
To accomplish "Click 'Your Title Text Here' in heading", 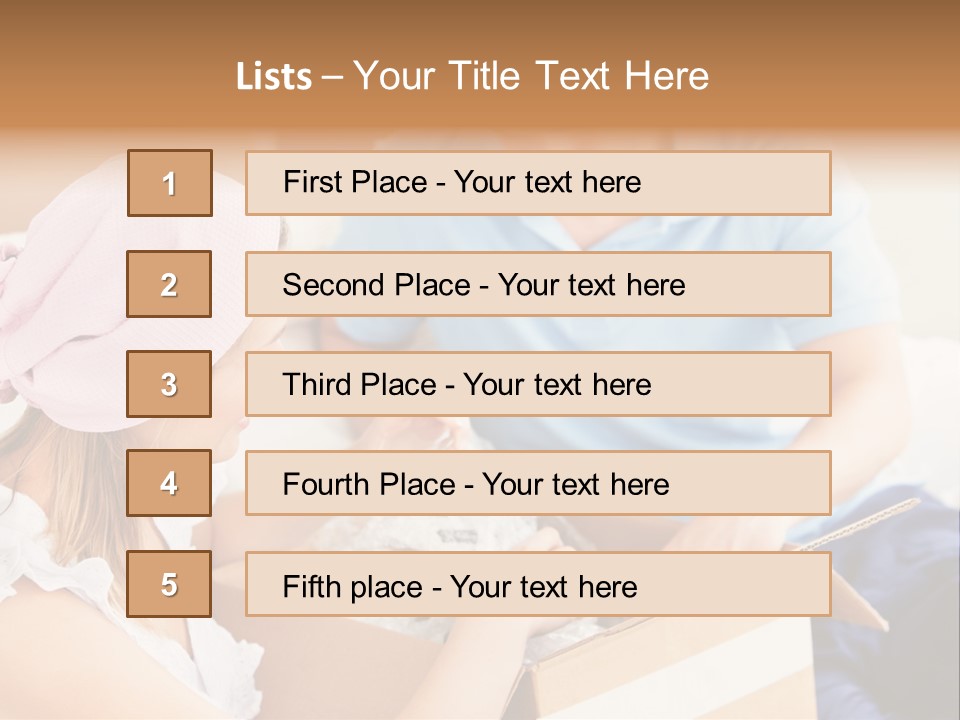I will pyautogui.click(x=531, y=76).
